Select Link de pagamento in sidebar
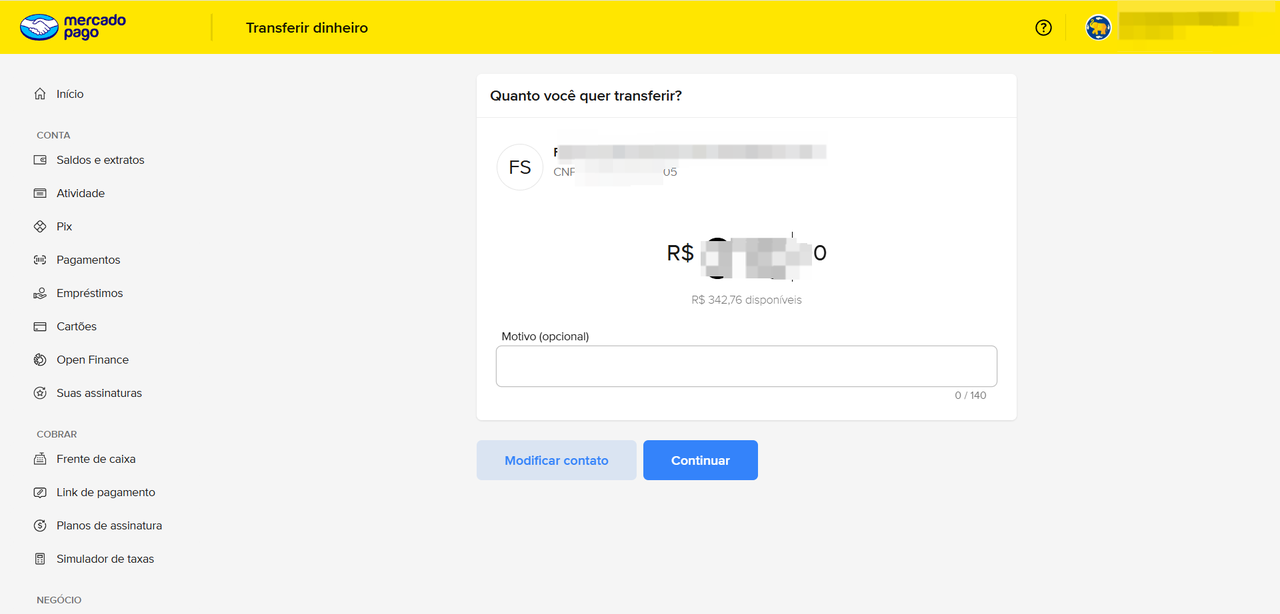Viewport: 1280px width, 614px height. [105, 492]
